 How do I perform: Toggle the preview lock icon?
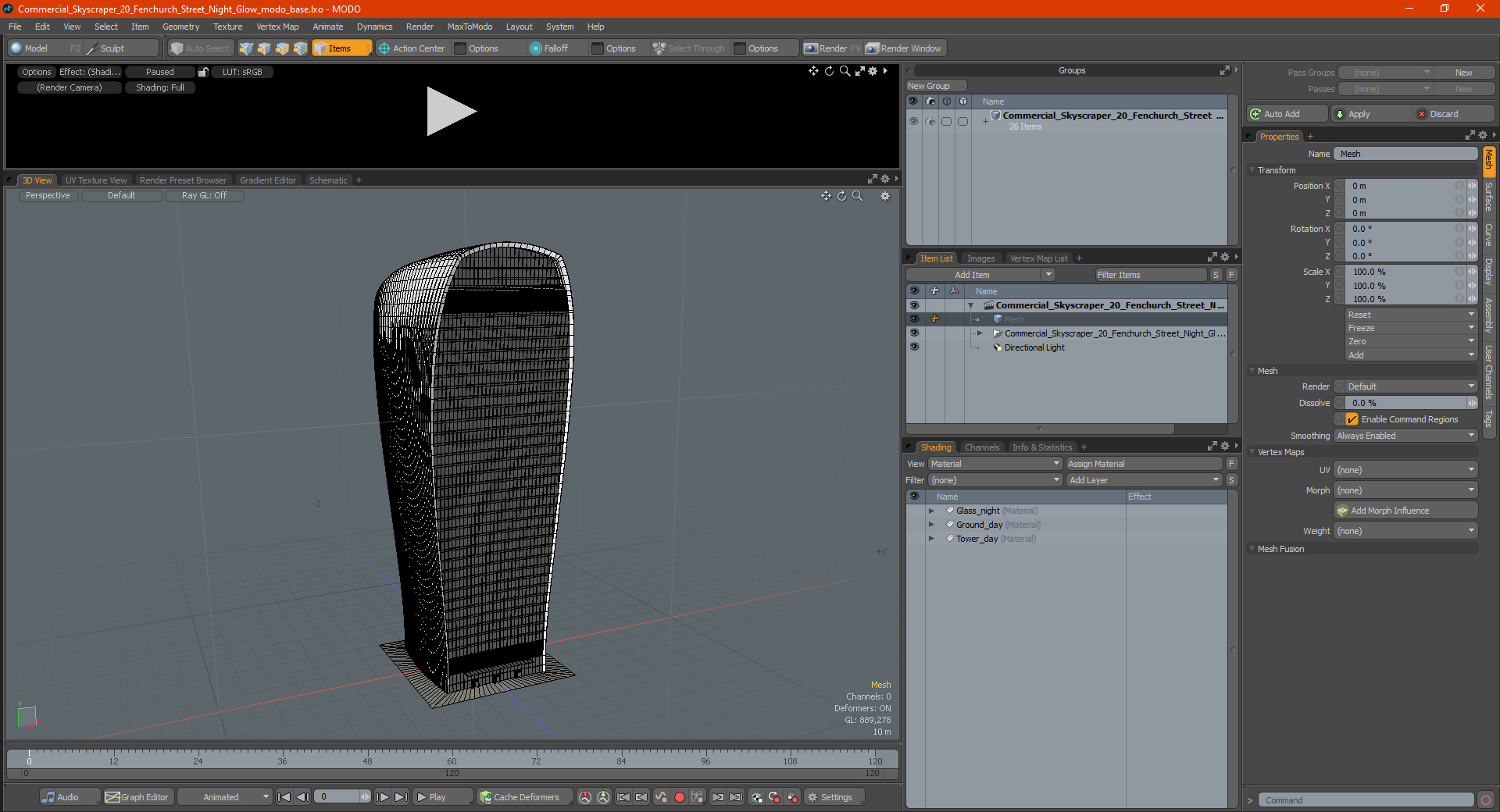pos(203,72)
